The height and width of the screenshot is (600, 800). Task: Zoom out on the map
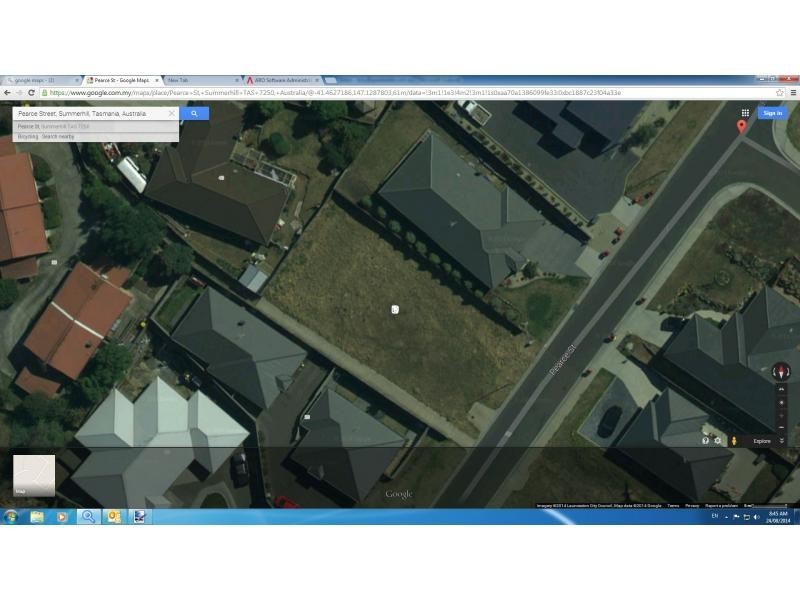tap(781, 428)
